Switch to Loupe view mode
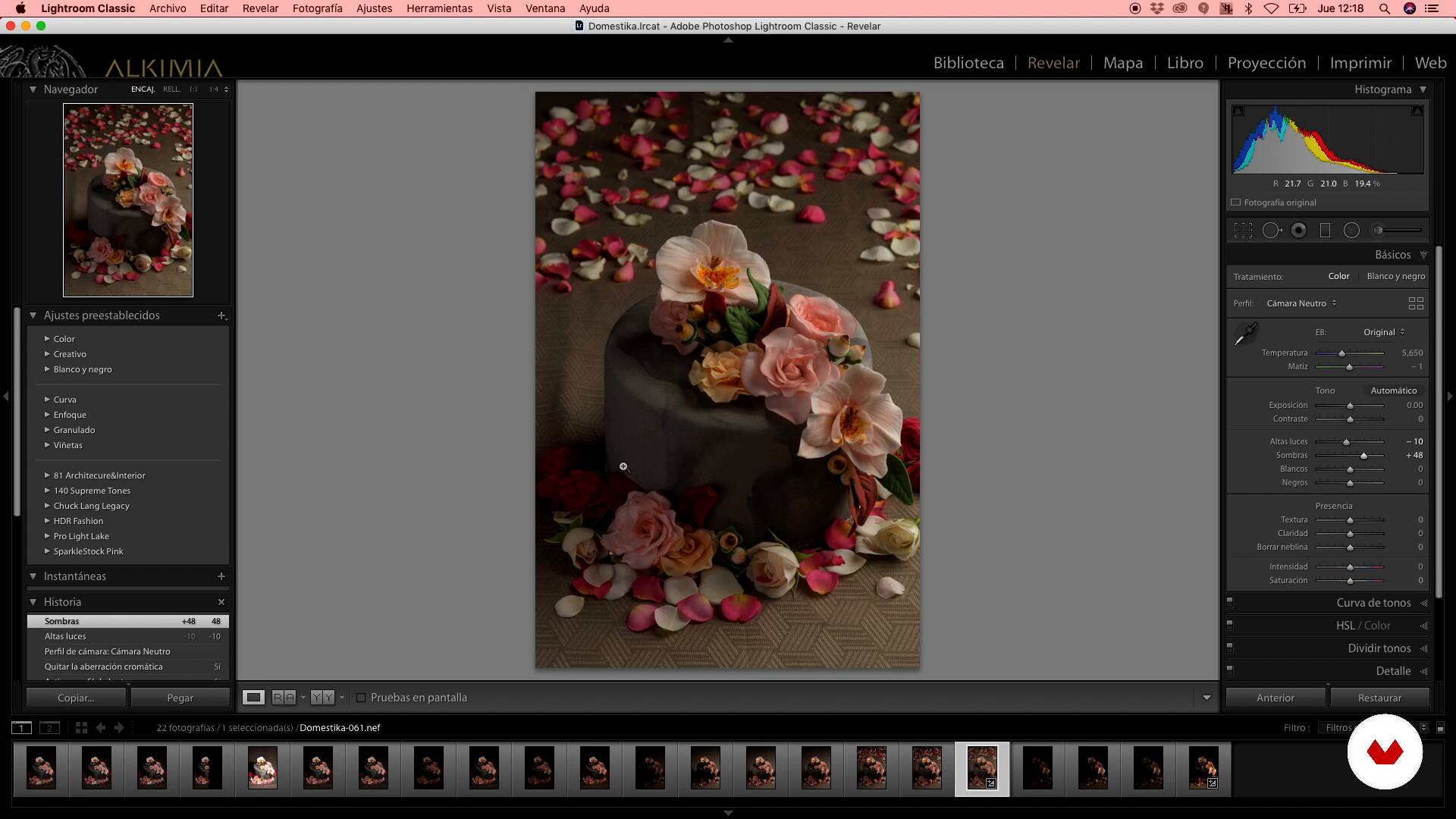The width and height of the screenshot is (1456, 819). [x=253, y=698]
